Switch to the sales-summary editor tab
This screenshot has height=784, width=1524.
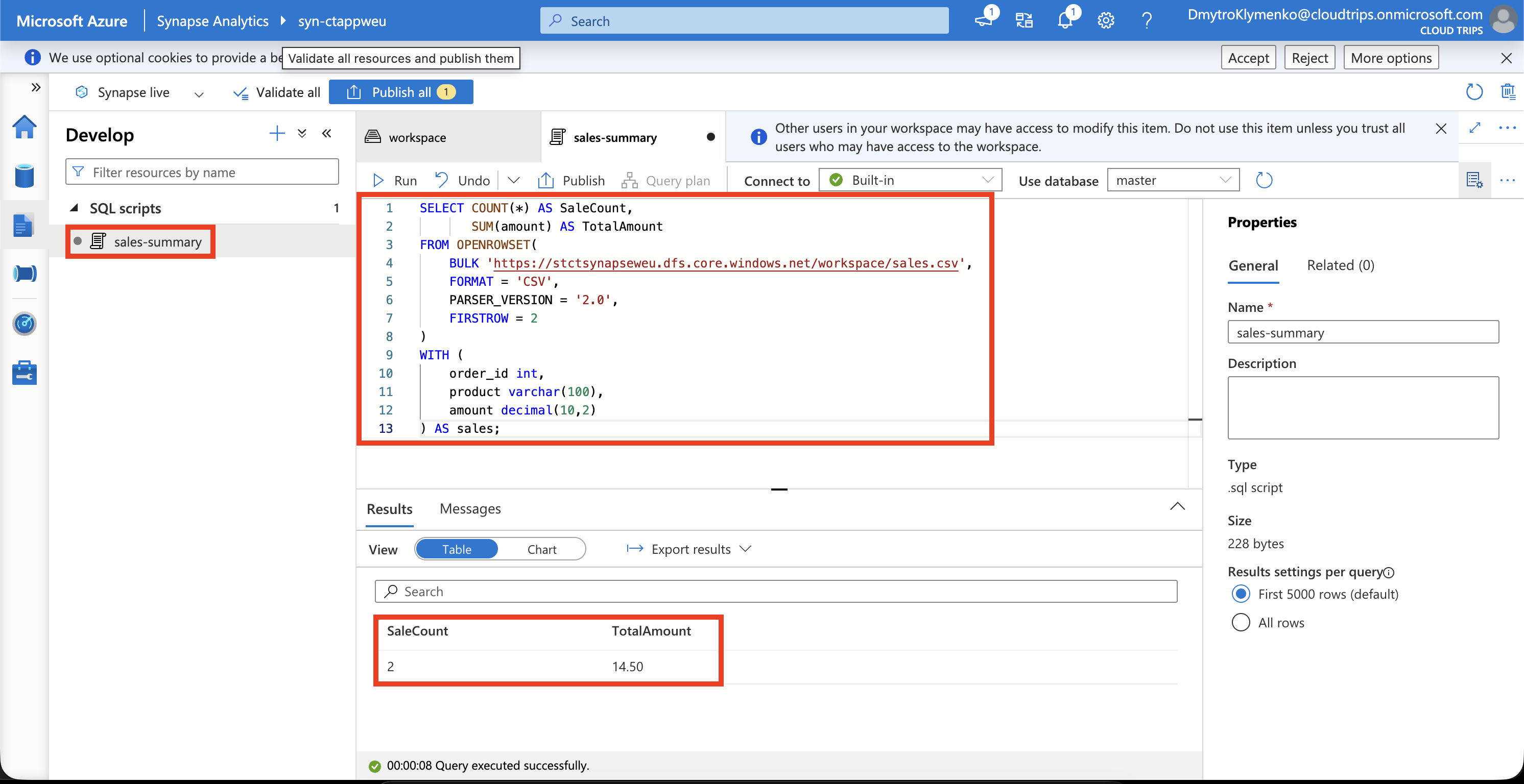coord(632,137)
